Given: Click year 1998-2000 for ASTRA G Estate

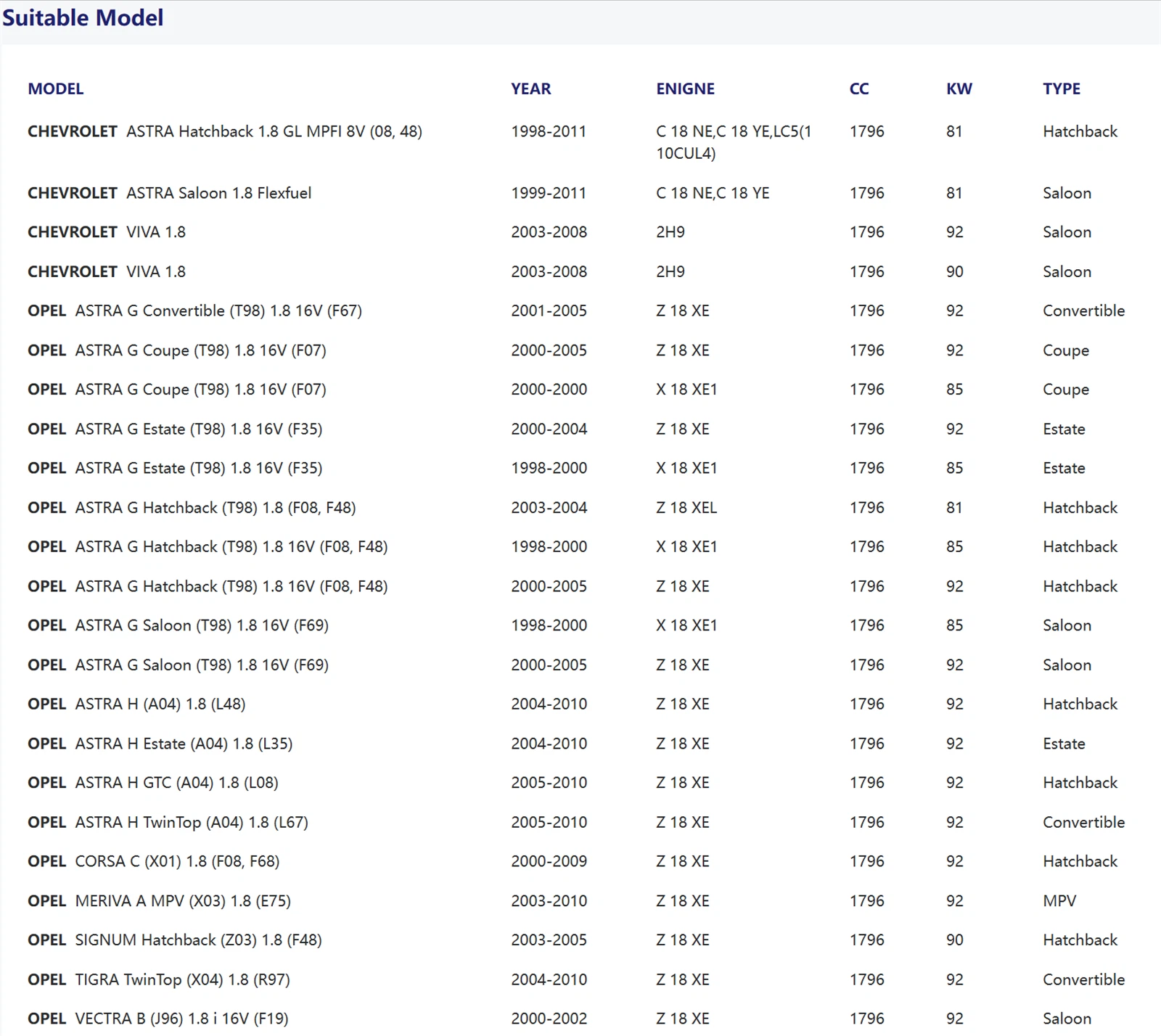Looking at the screenshot, I should coord(549,468).
